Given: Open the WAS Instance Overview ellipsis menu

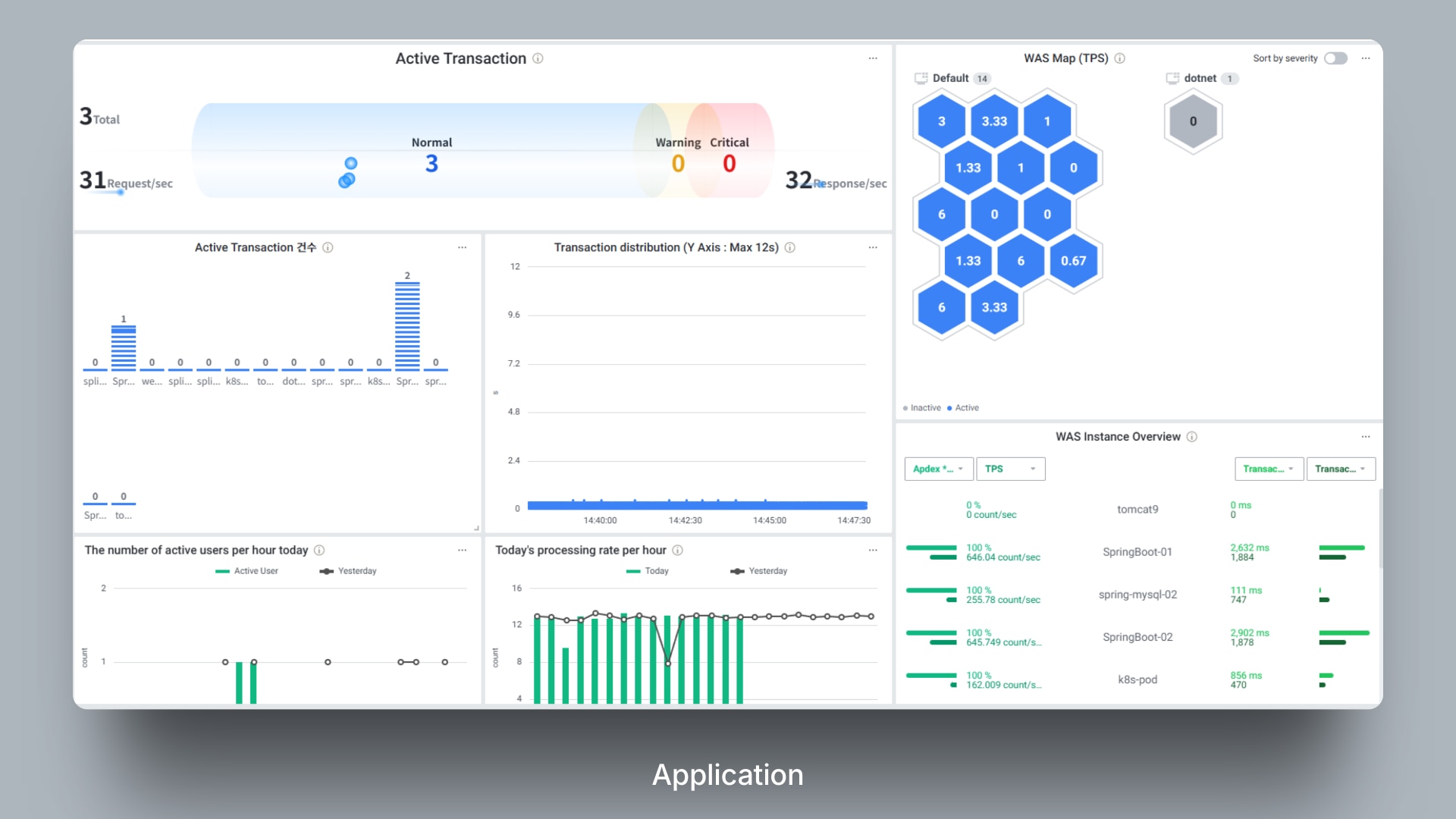Looking at the screenshot, I should coord(1366,437).
